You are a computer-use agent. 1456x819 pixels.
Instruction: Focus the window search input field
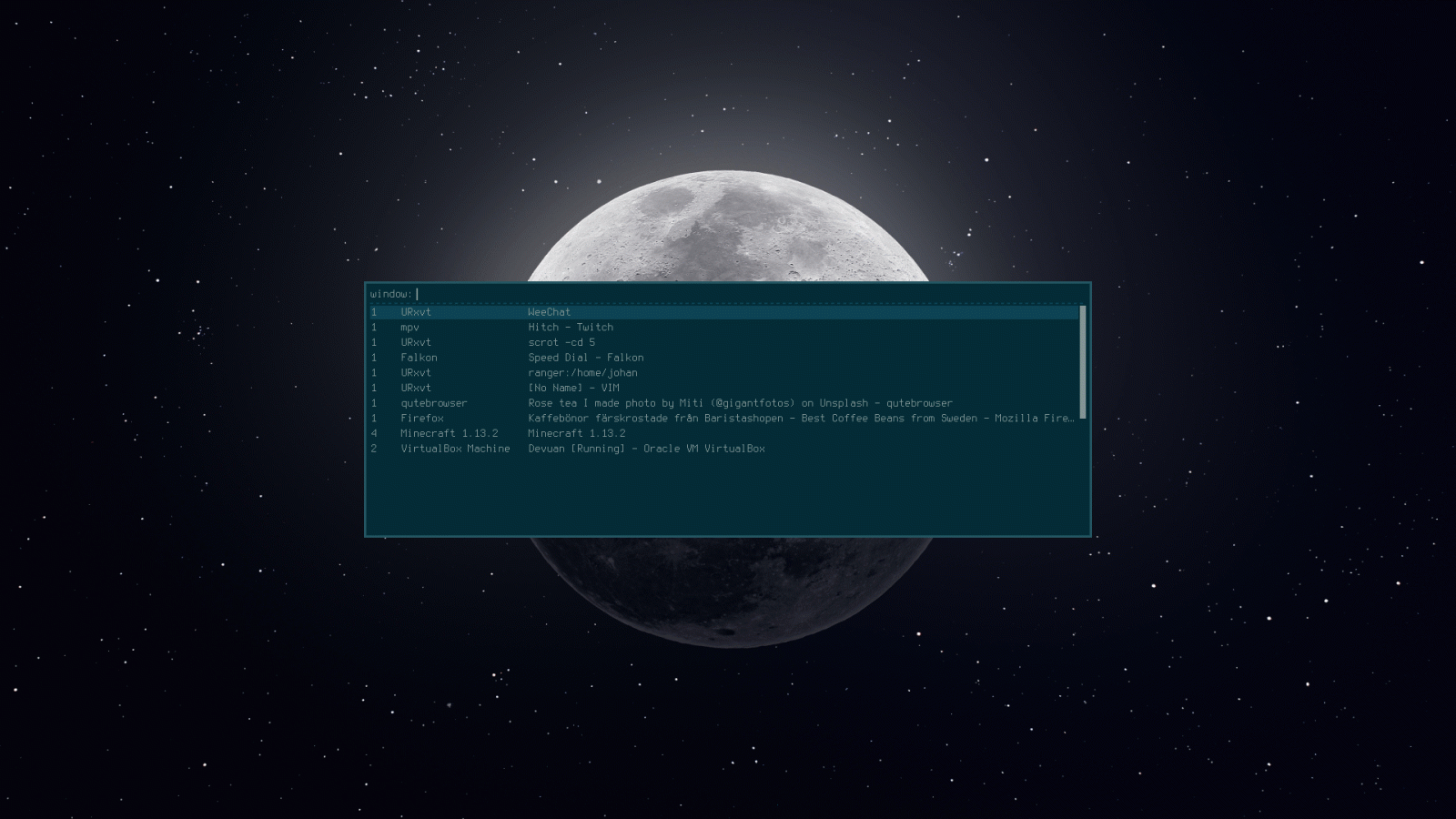point(746,294)
